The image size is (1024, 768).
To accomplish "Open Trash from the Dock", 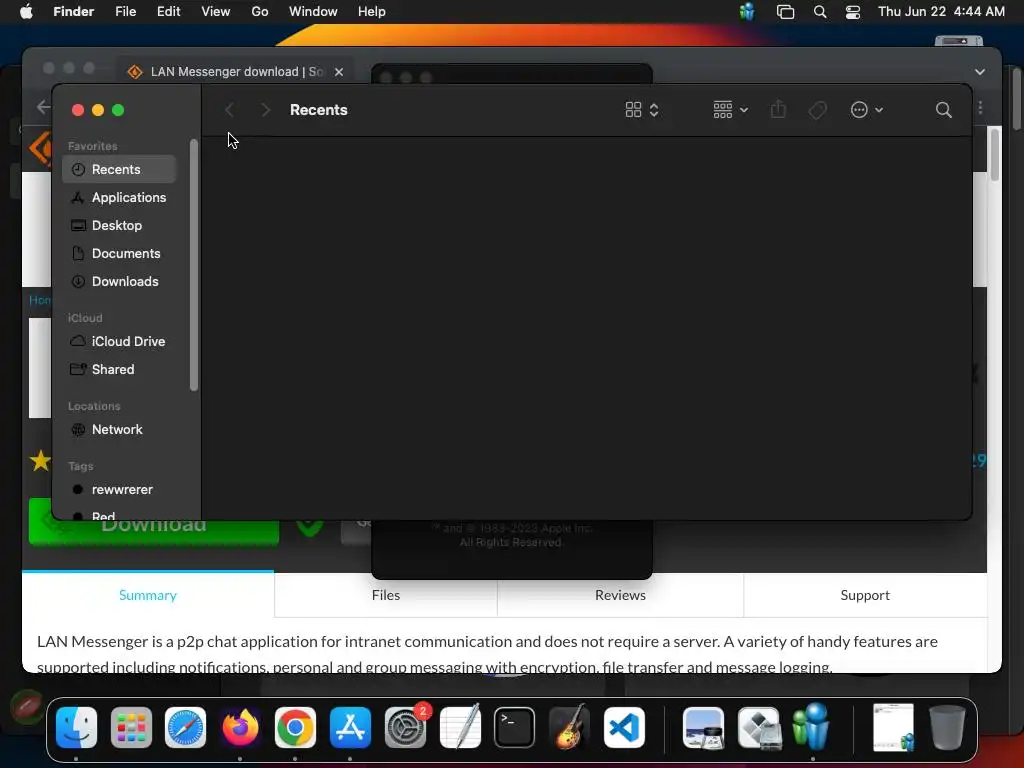I will point(947,728).
